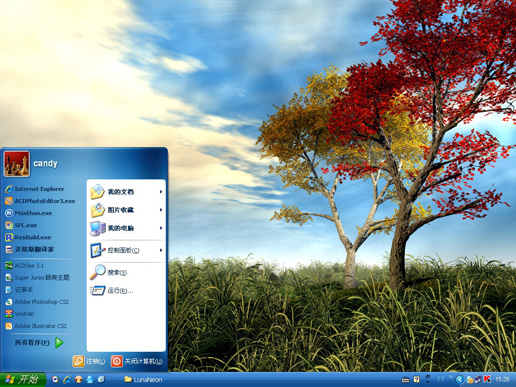Click the 运行 run dialog icon
Screen dimensions: 516x387
[98, 291]
